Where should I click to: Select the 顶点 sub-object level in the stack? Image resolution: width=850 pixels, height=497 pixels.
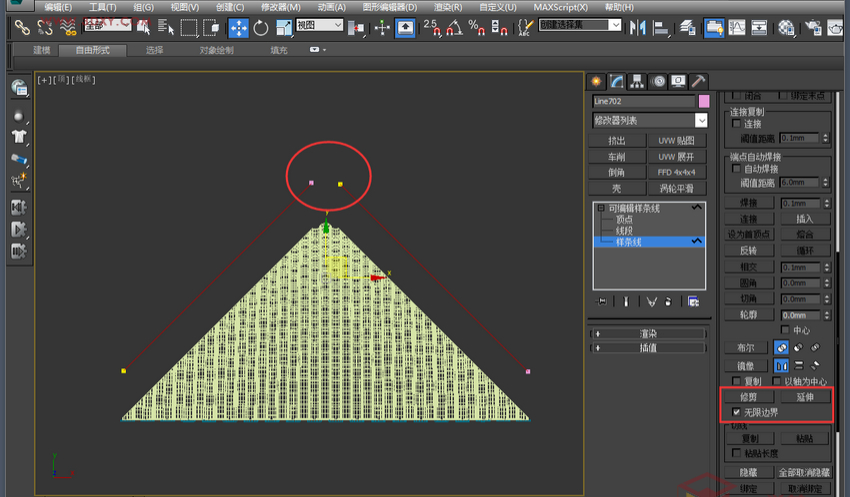624,220
